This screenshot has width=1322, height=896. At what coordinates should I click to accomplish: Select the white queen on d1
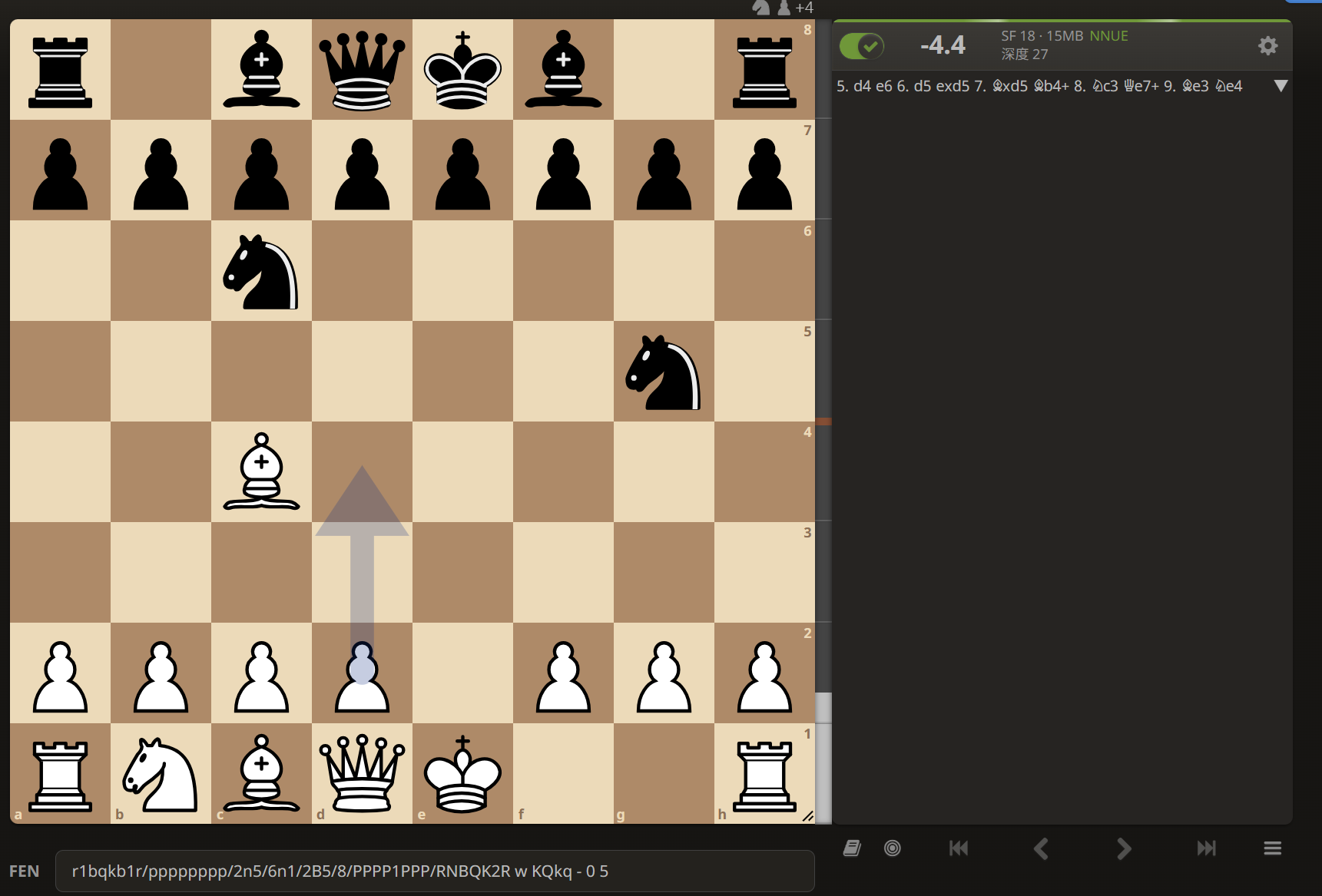(362, 774)
